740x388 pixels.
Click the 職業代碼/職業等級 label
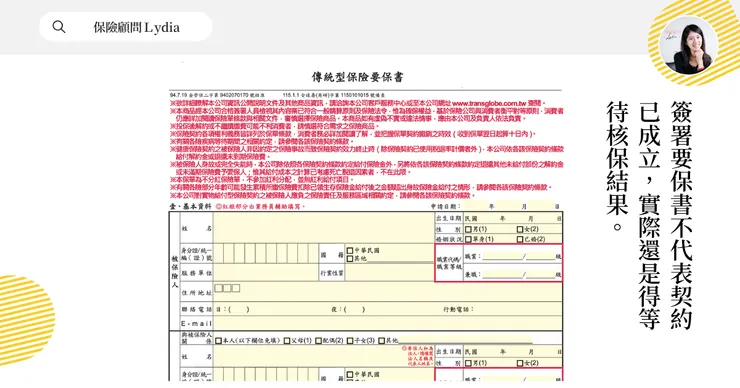pos(449,263)
